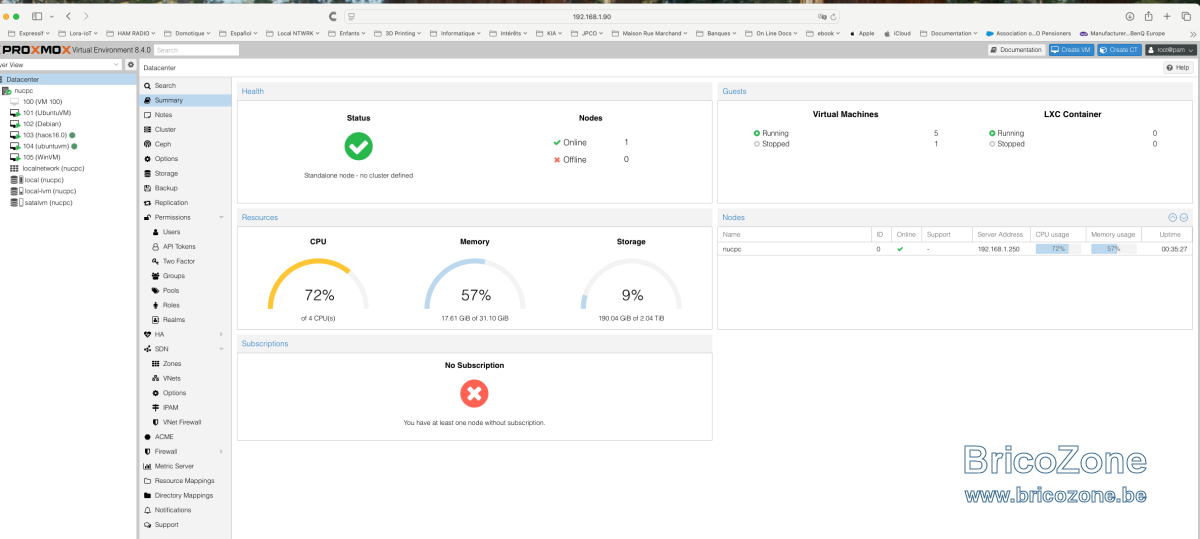1200x539 pixels.
Task: Sort Nodes table by Memory usage column
Action: [1113, 234]
